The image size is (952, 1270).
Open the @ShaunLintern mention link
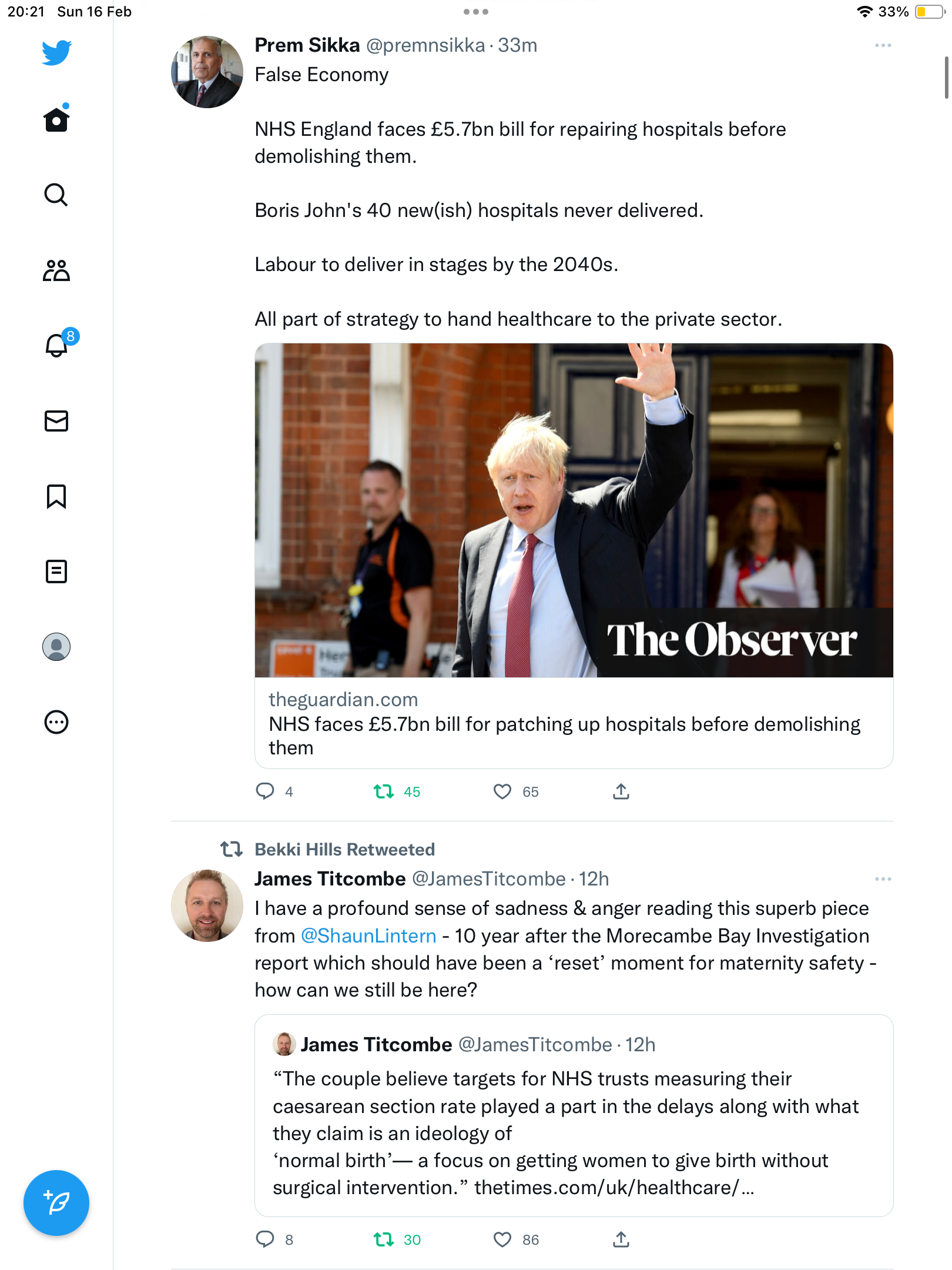pos(368,935)
